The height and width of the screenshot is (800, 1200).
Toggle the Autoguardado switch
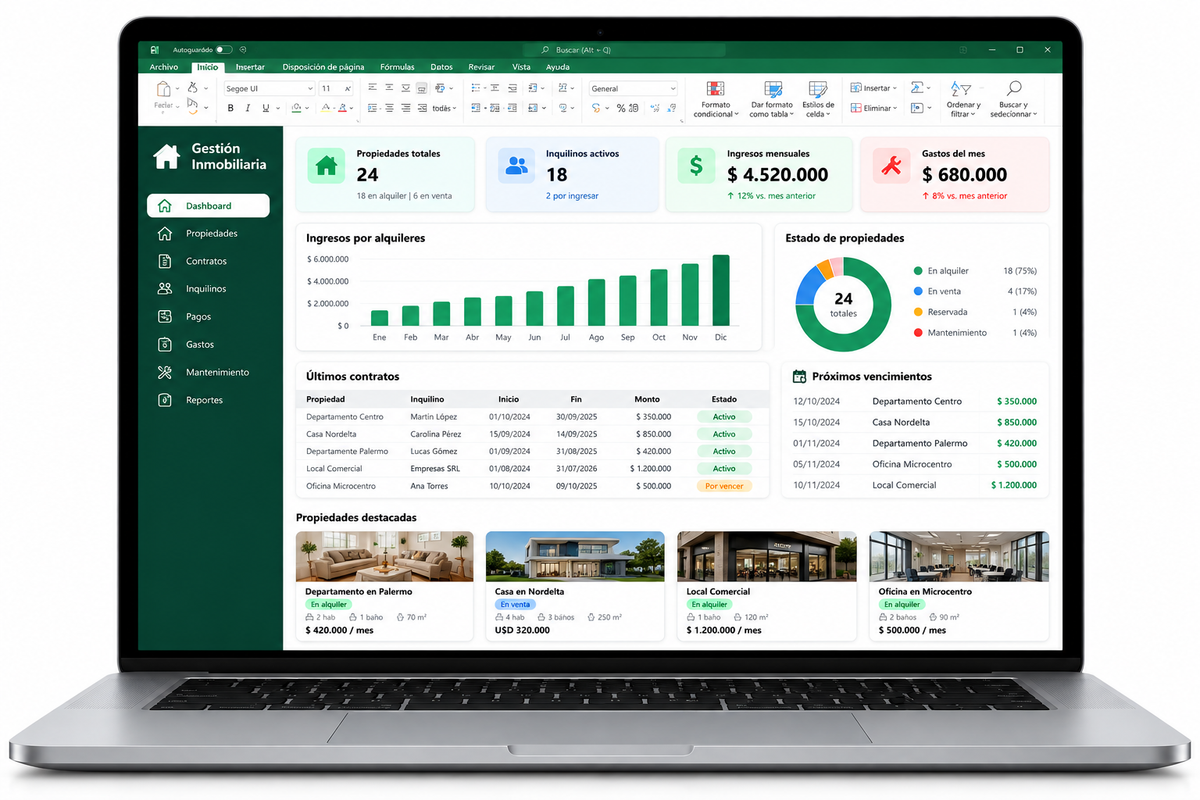tap(223, 49)
